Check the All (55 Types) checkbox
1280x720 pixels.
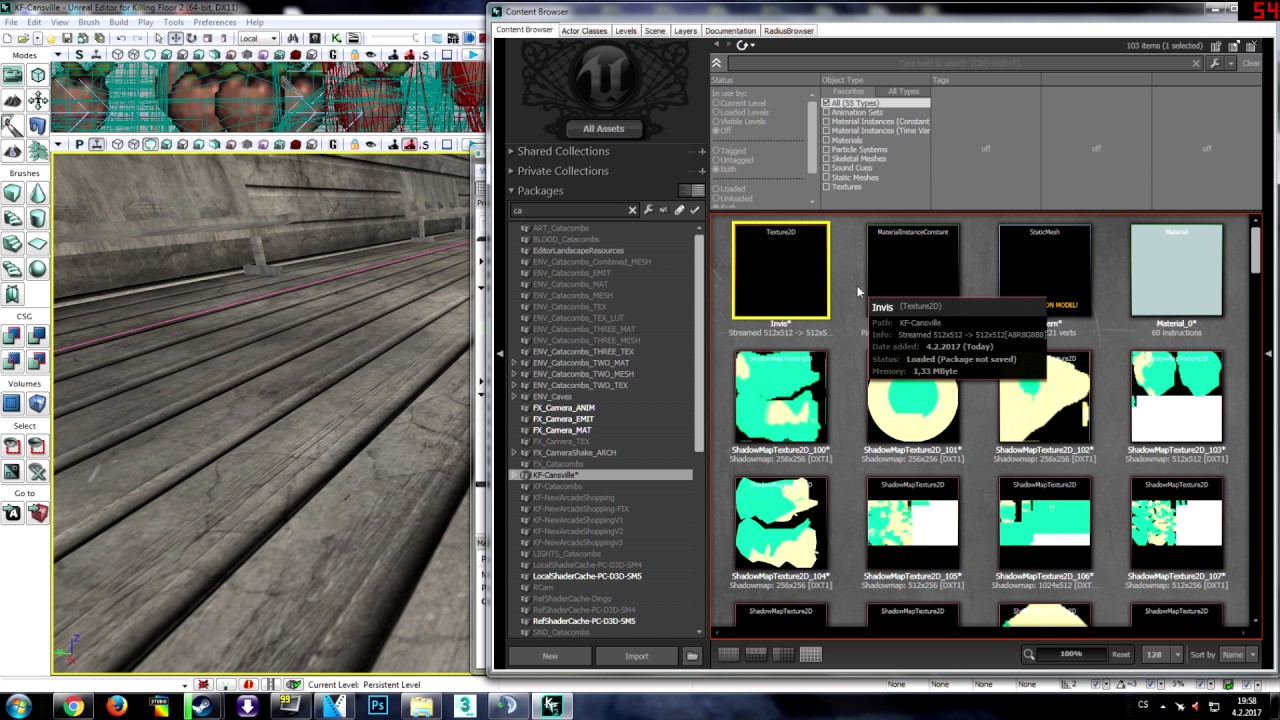826,103
